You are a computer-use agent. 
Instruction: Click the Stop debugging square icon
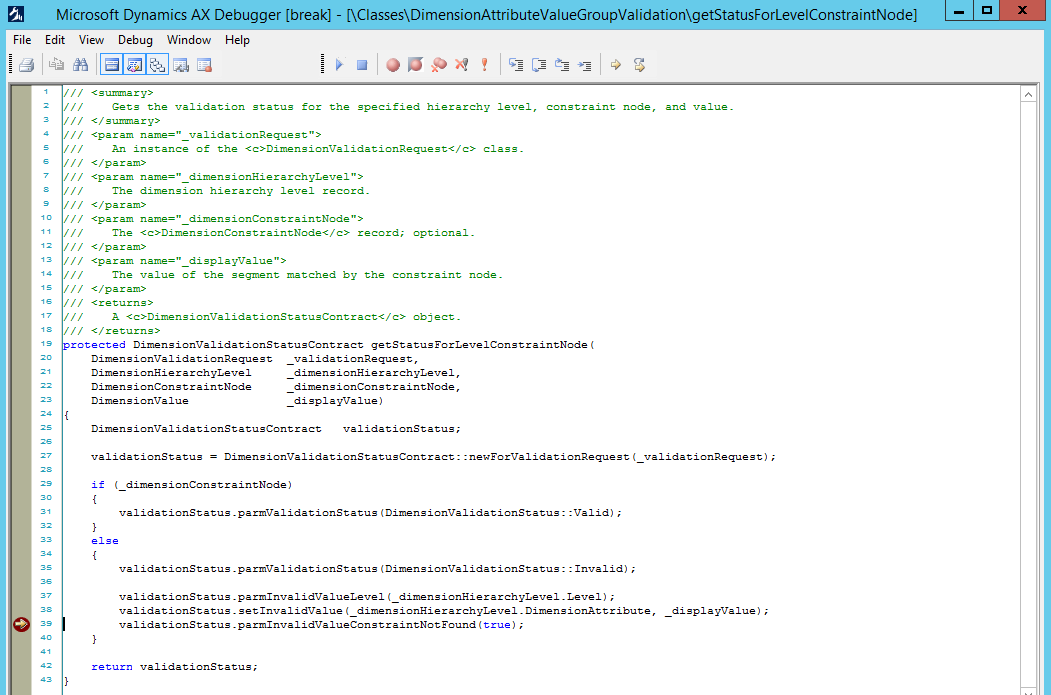coord(362,65)
